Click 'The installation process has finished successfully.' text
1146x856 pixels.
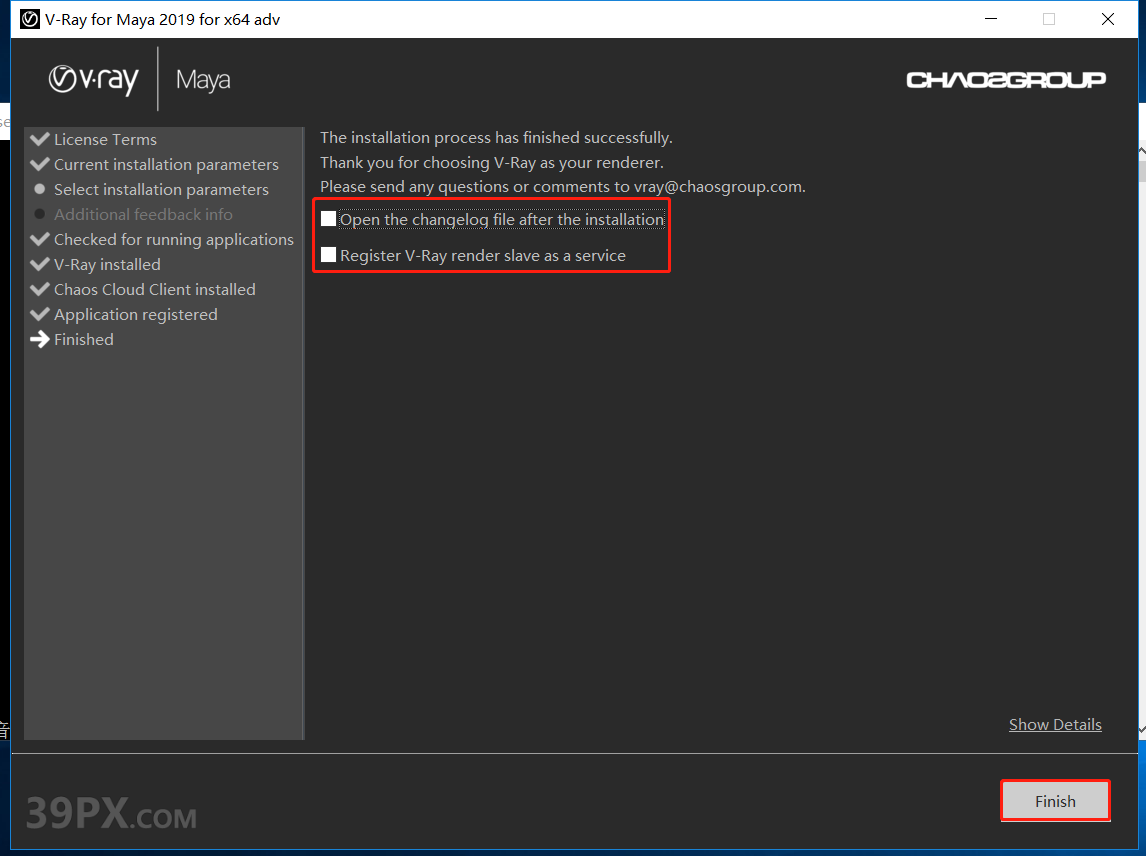click(x=496, y=137)
